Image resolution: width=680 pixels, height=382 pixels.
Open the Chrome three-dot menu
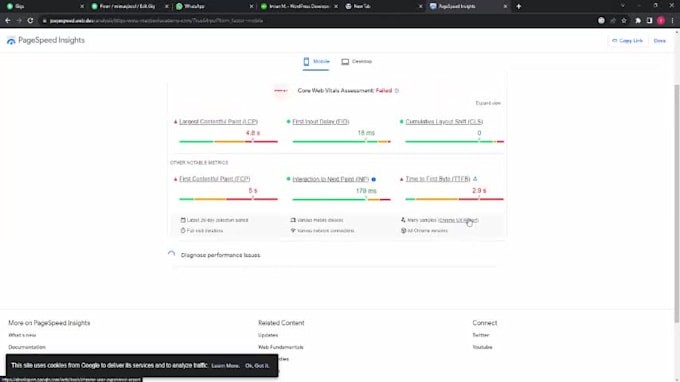673,20
